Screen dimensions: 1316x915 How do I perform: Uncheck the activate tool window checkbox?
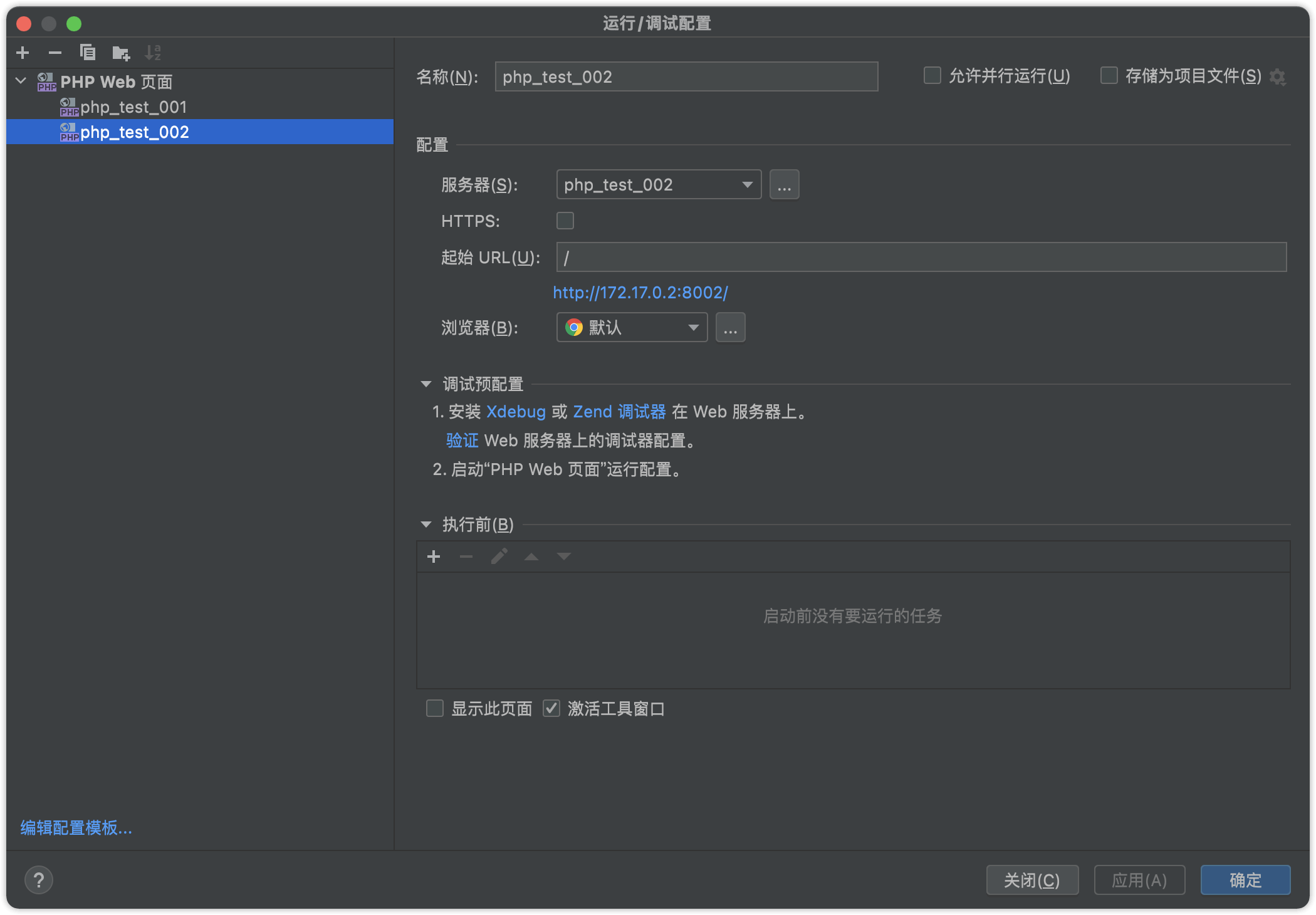pos(551,708)
